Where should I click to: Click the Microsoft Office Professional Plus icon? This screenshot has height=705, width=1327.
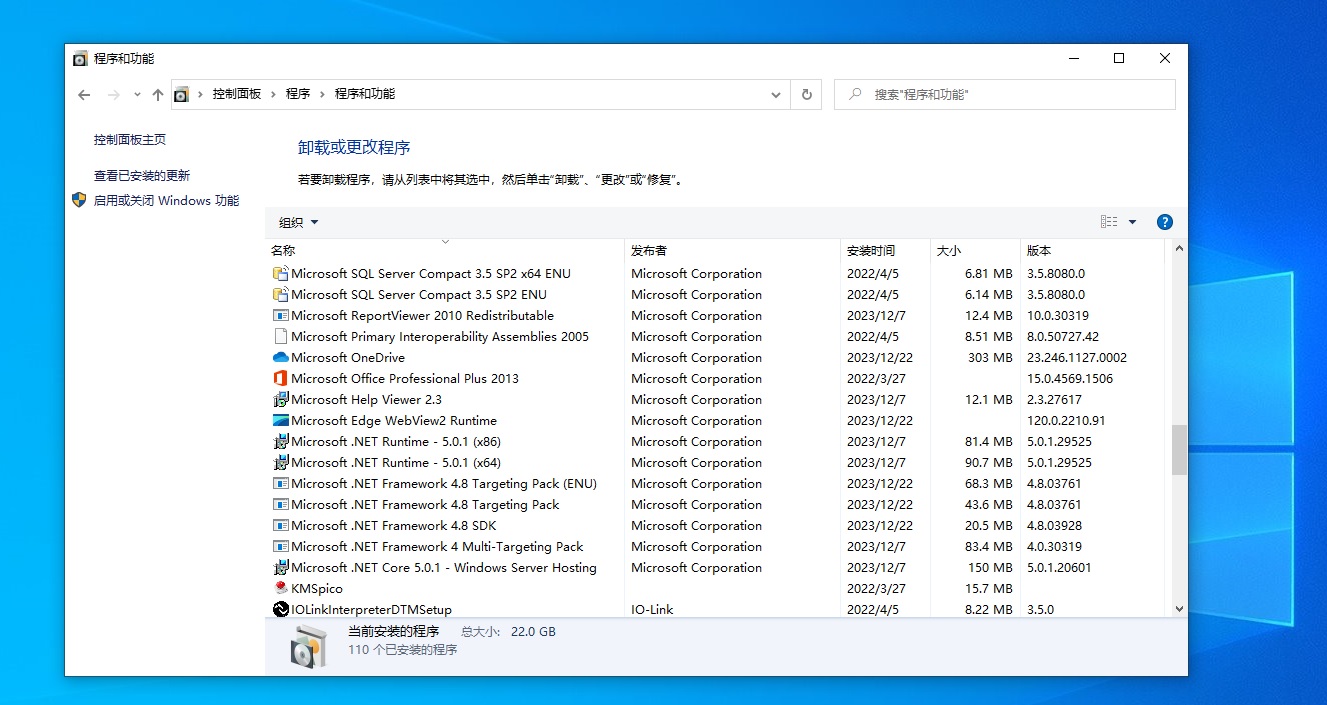click(x=280, y=378)
